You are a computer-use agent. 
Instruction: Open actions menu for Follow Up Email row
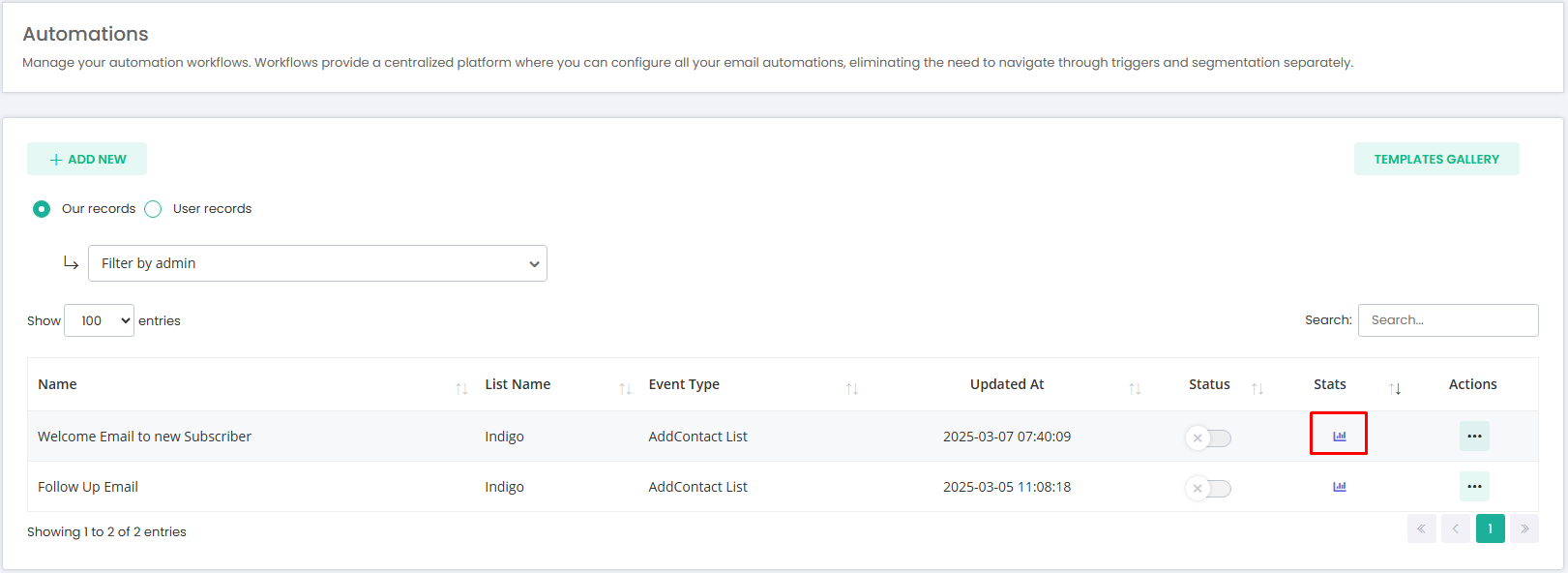pyautogui.click(x=1474, y=486)
